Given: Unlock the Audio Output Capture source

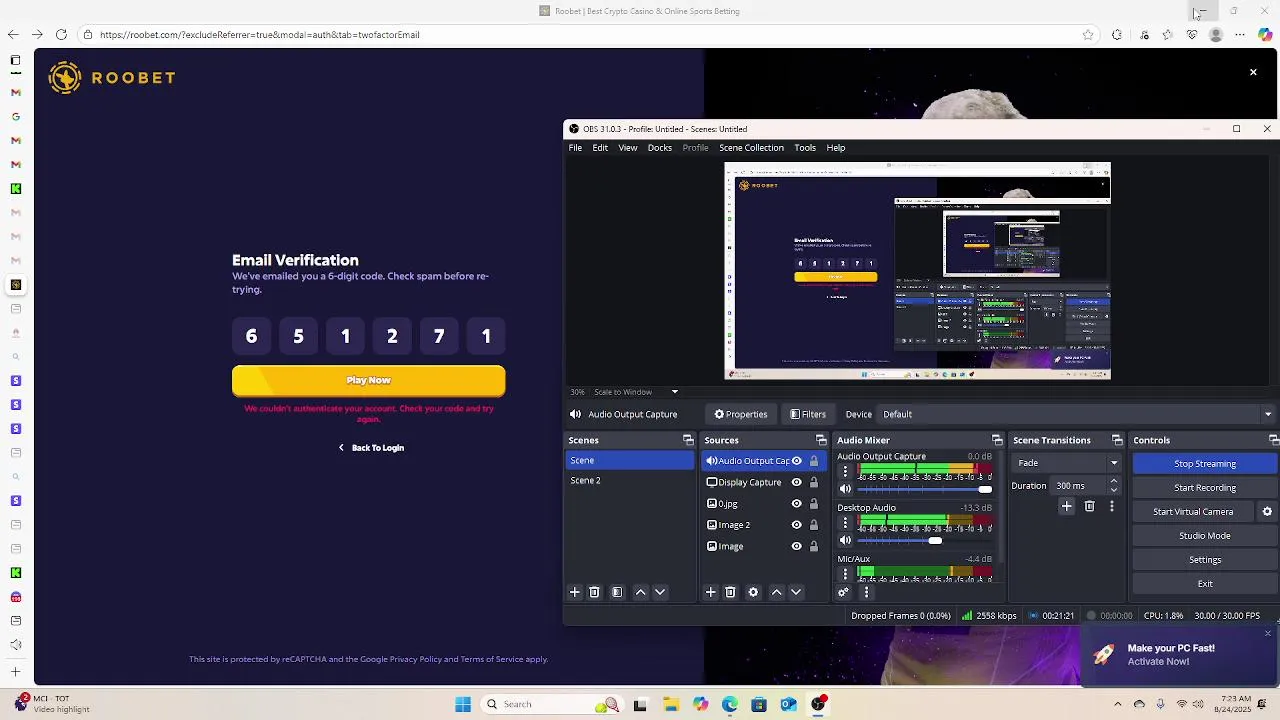Looking at the screenshot, I should pos(814,461).
